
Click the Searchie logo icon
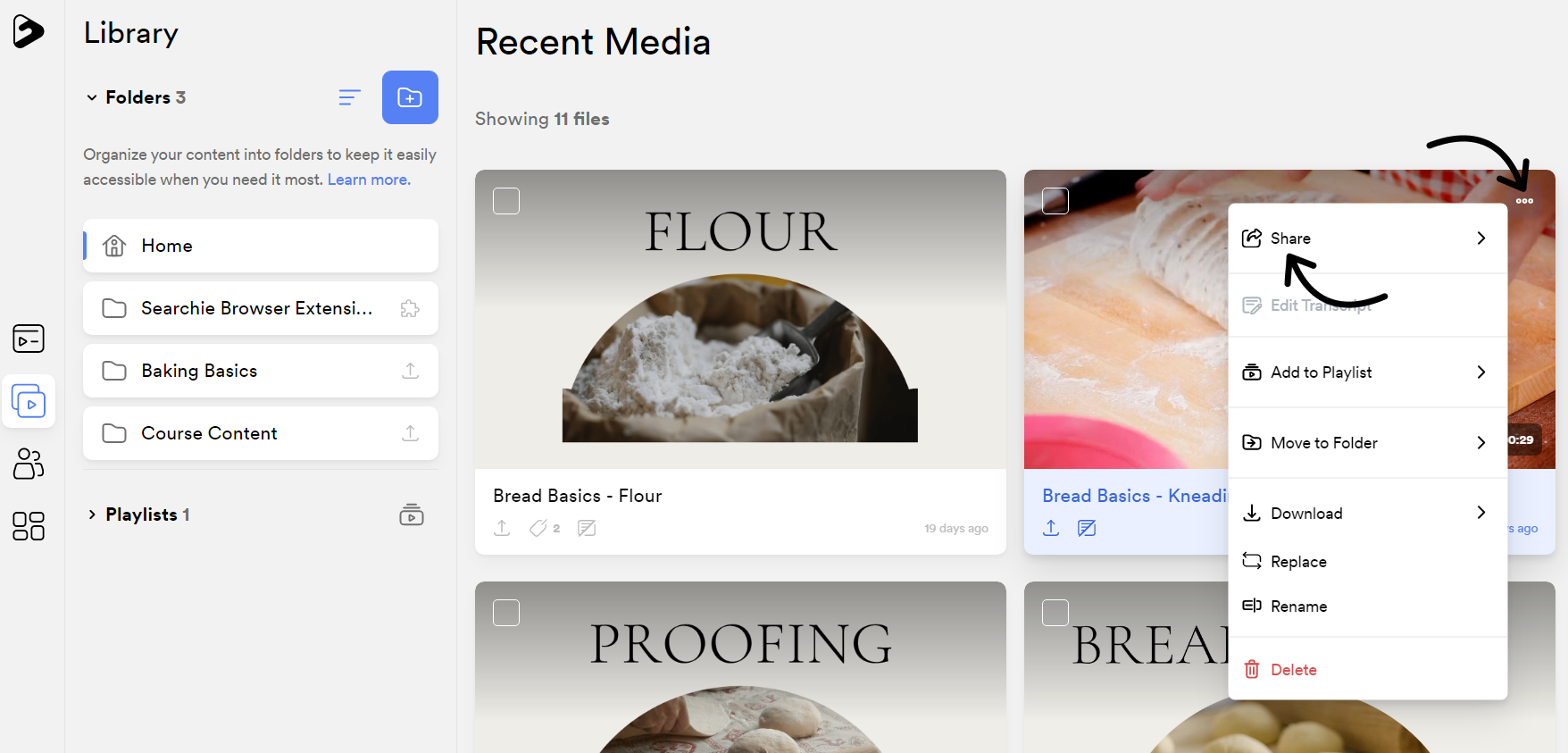[29, 31]
